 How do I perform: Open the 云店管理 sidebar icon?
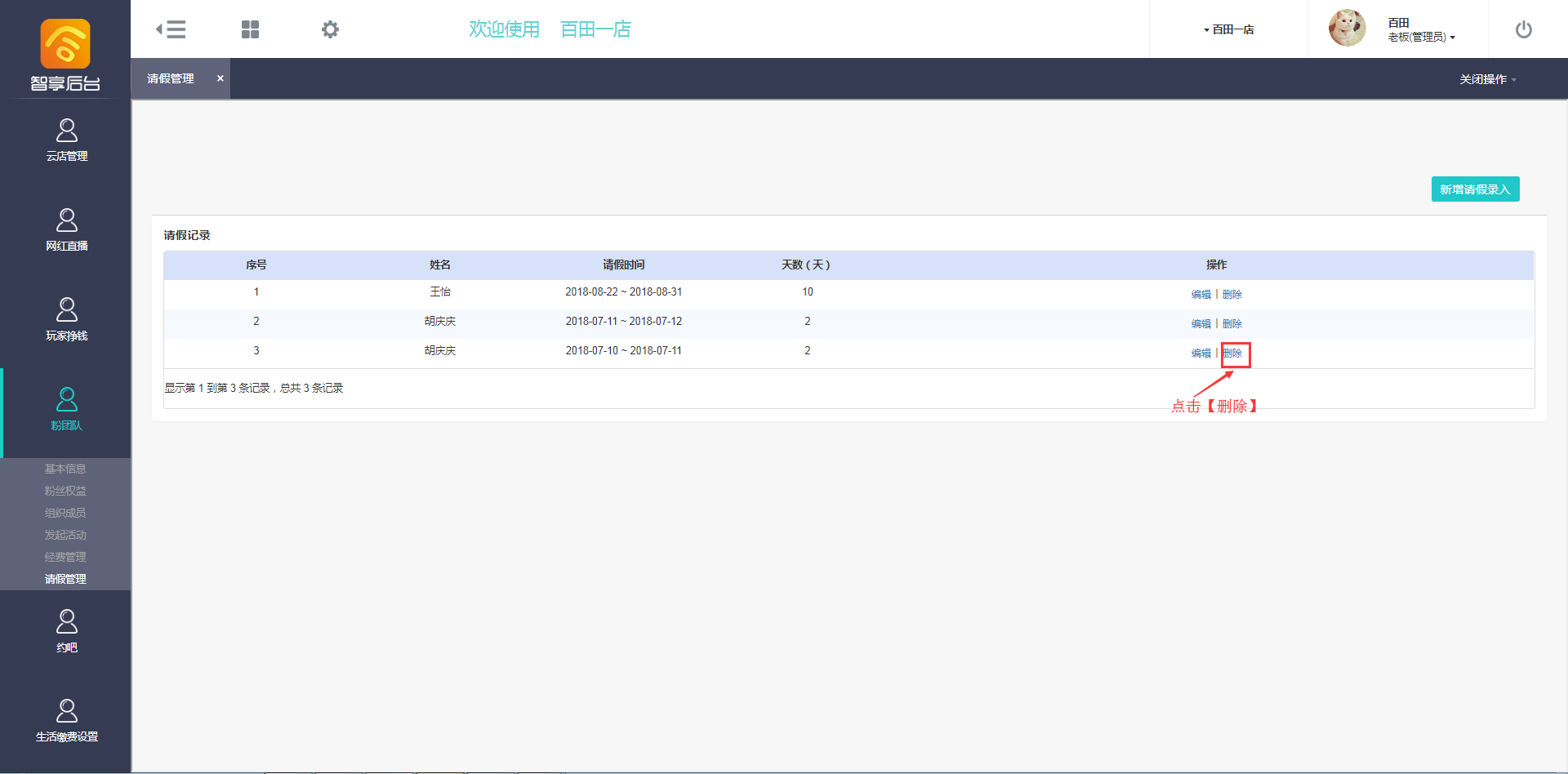tap(67, 130)
